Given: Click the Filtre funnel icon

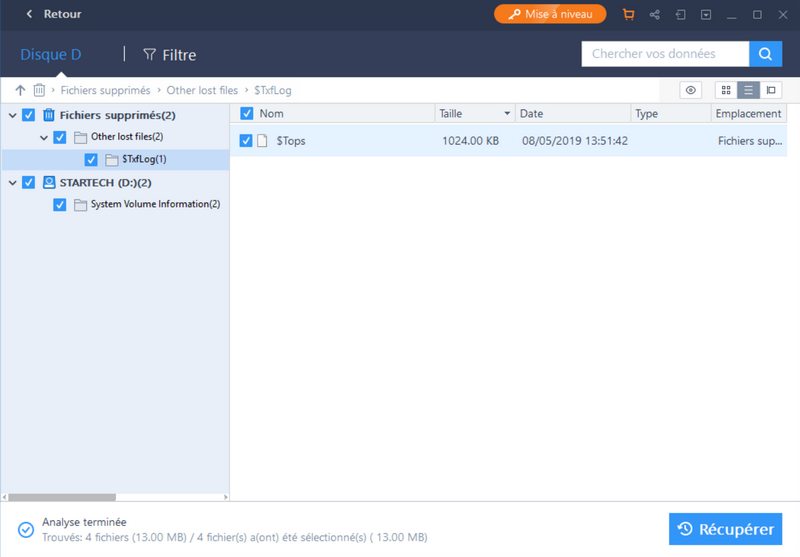Looking at the screenshot, I should tap(149, 54).
